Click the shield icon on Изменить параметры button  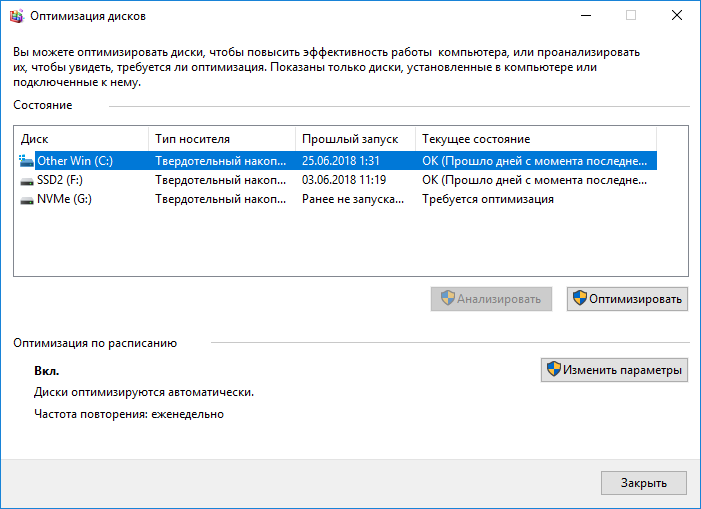point(553,370)
